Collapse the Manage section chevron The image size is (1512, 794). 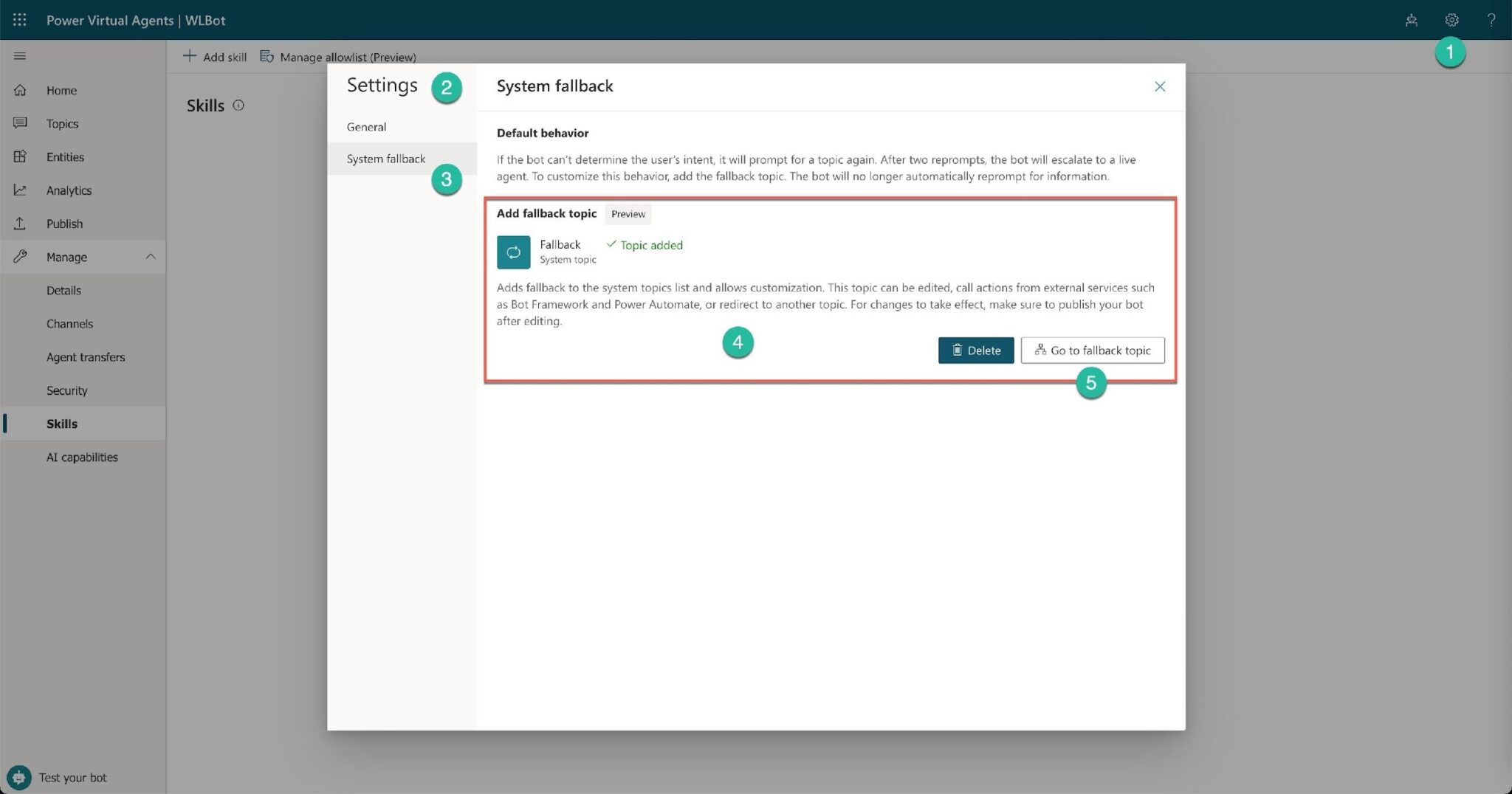pos(151,256)
